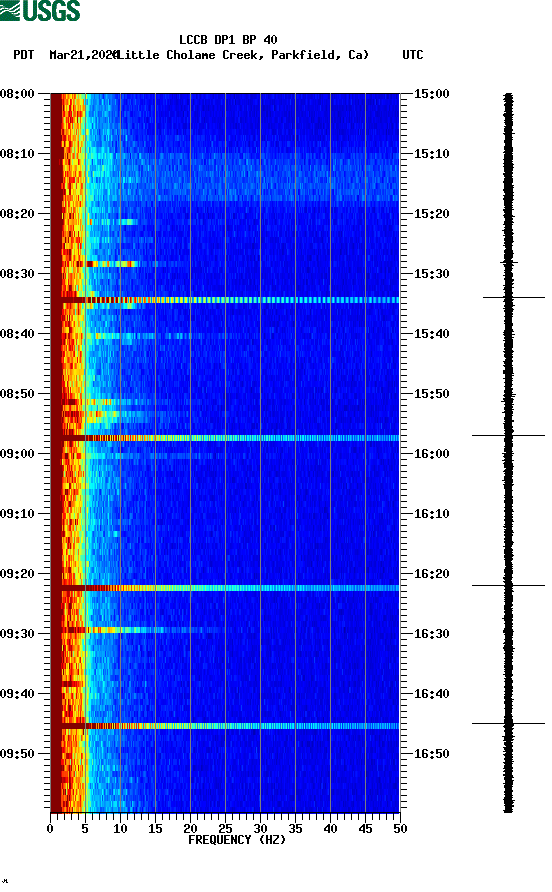Image resolution: width=552 pixels, height=892 pixels.
Task: Click the 'FREQUENCY (HZ)' axis label
Action: (237, 840)
